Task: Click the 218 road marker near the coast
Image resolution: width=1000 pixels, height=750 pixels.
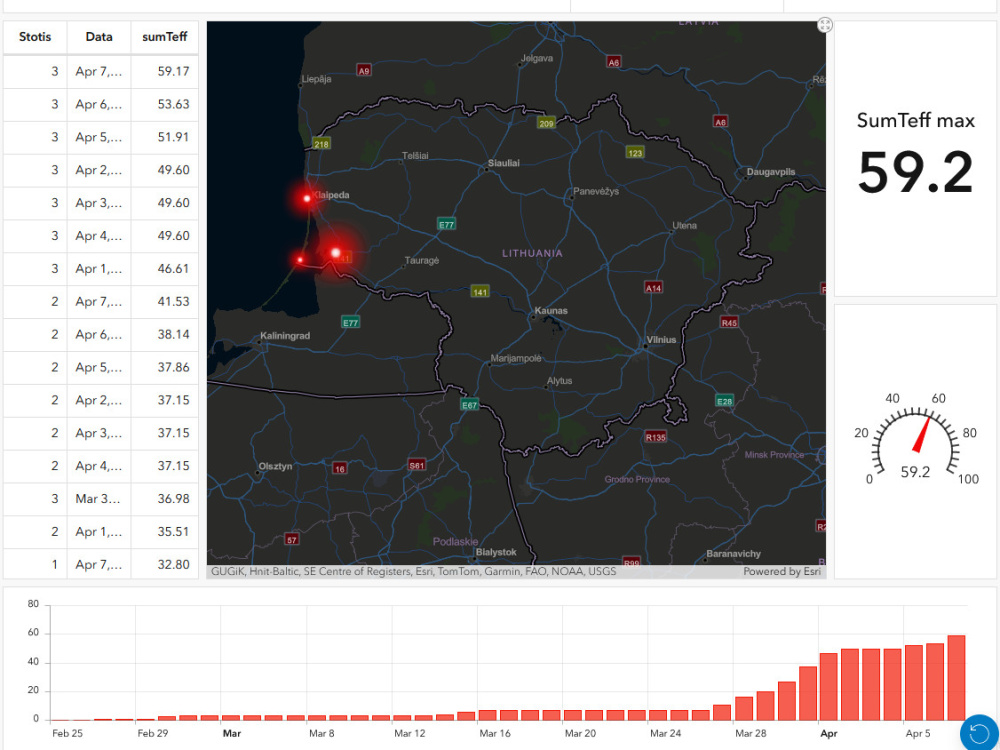Action: [x=320, y=143]
